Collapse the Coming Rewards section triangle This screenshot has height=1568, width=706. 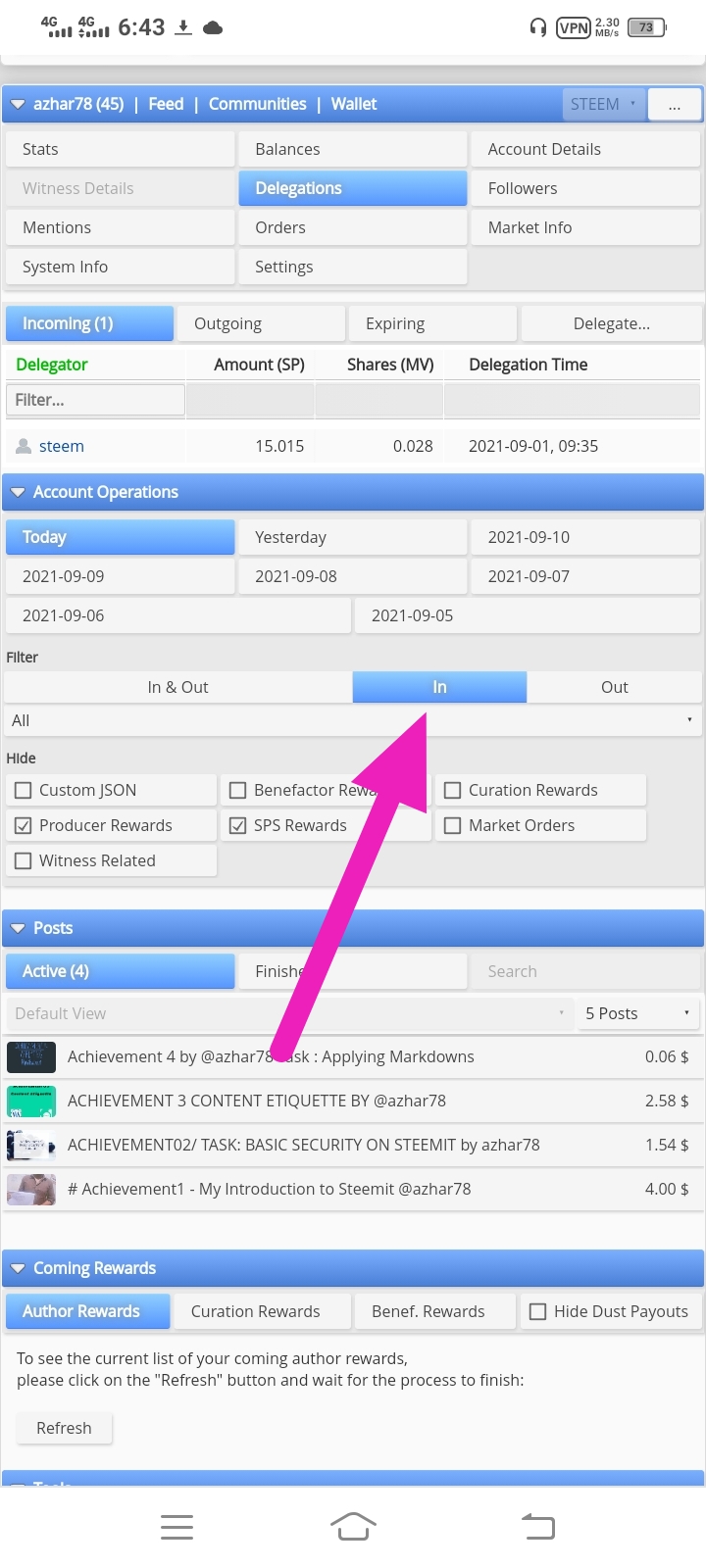tap(18, 1269)
